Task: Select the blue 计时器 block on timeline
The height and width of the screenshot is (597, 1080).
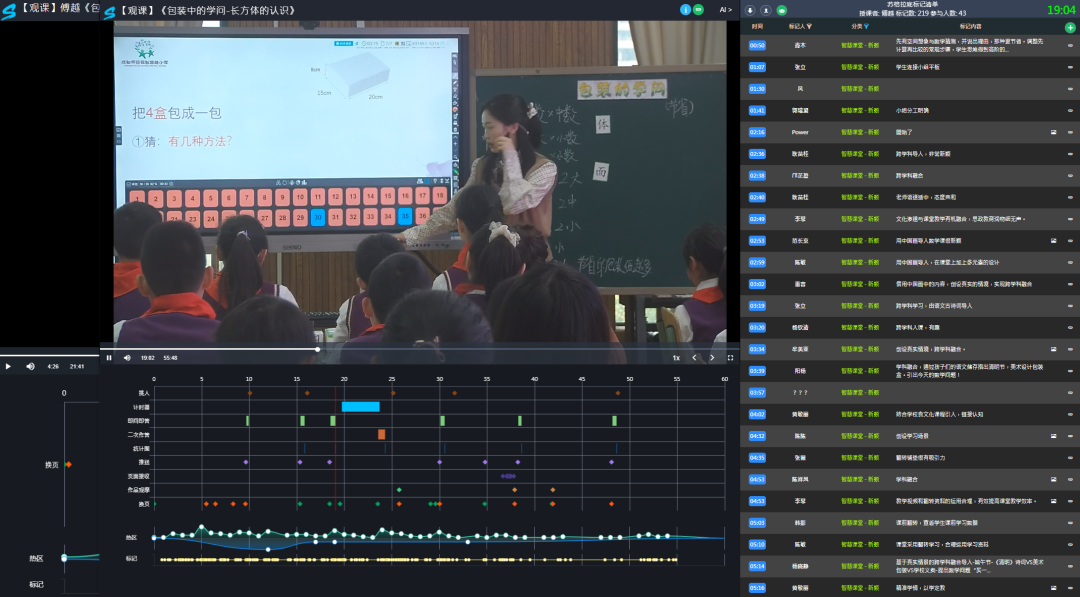Action: coord(360,407)
